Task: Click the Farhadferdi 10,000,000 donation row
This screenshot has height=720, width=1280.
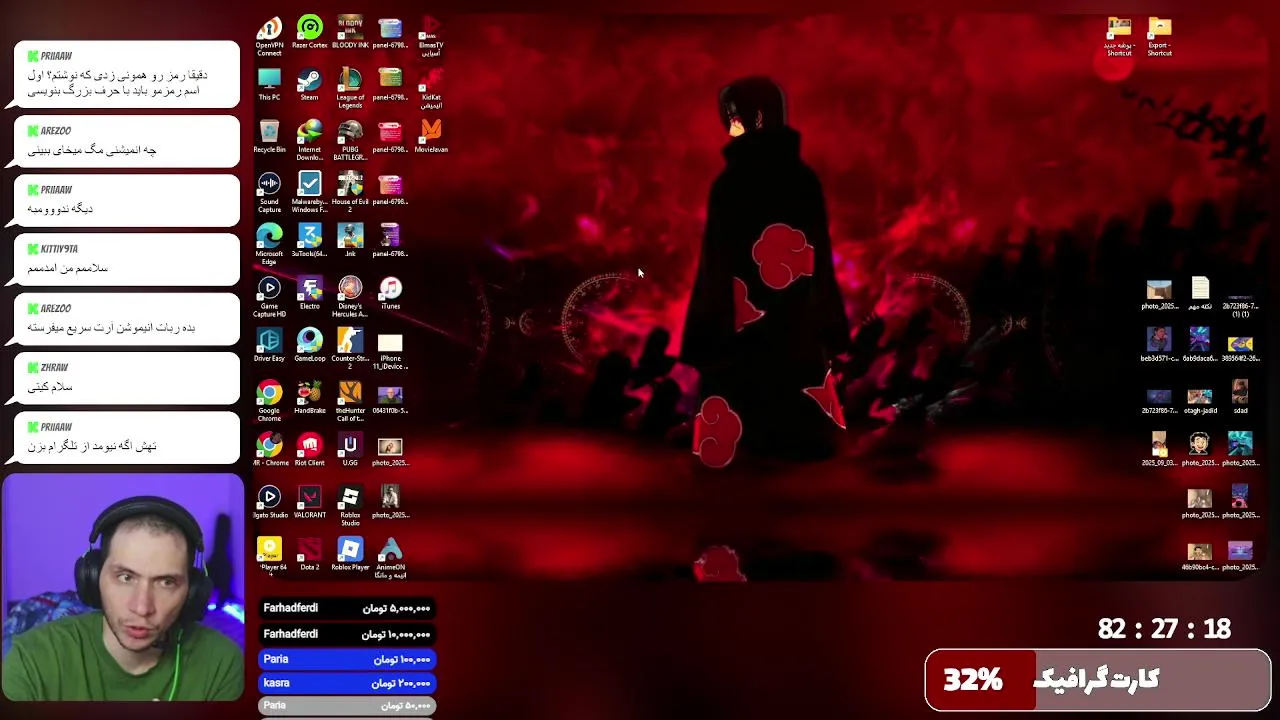Action: click(347, 634)
